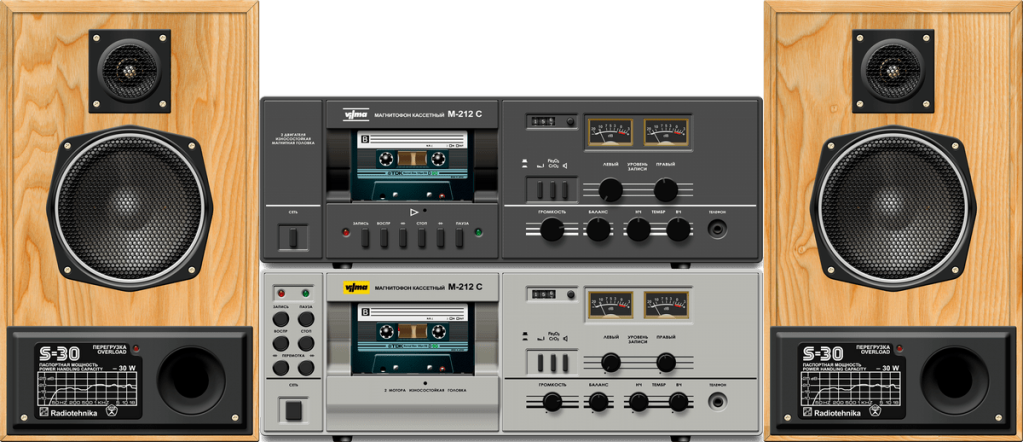This screenshot has height=442, width=1023.
Task: Turn the БАЛАНС knob on the black deck
Action: pos(598,230)
